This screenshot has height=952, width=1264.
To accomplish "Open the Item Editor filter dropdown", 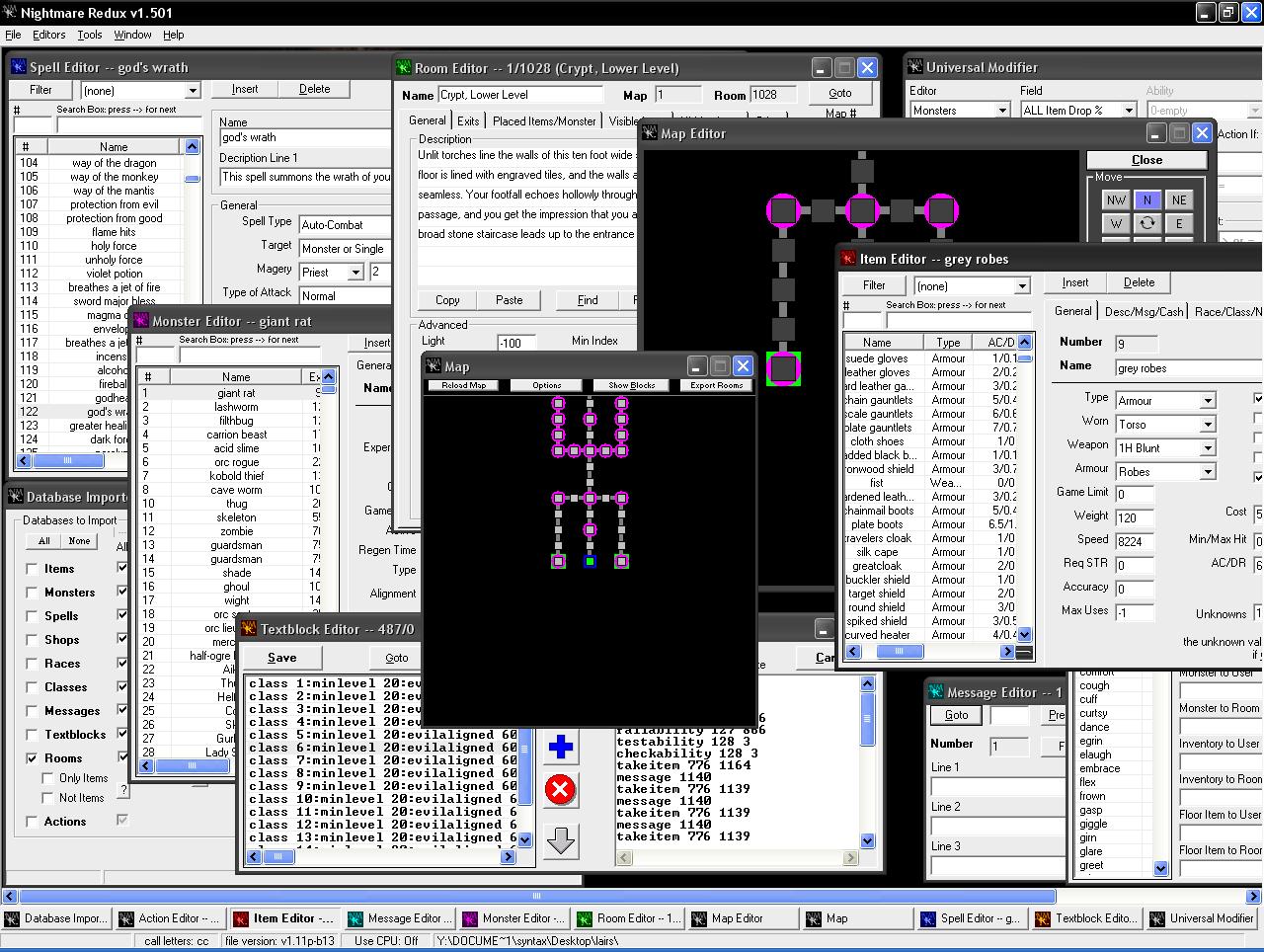I will click(x=1022, y=286).
